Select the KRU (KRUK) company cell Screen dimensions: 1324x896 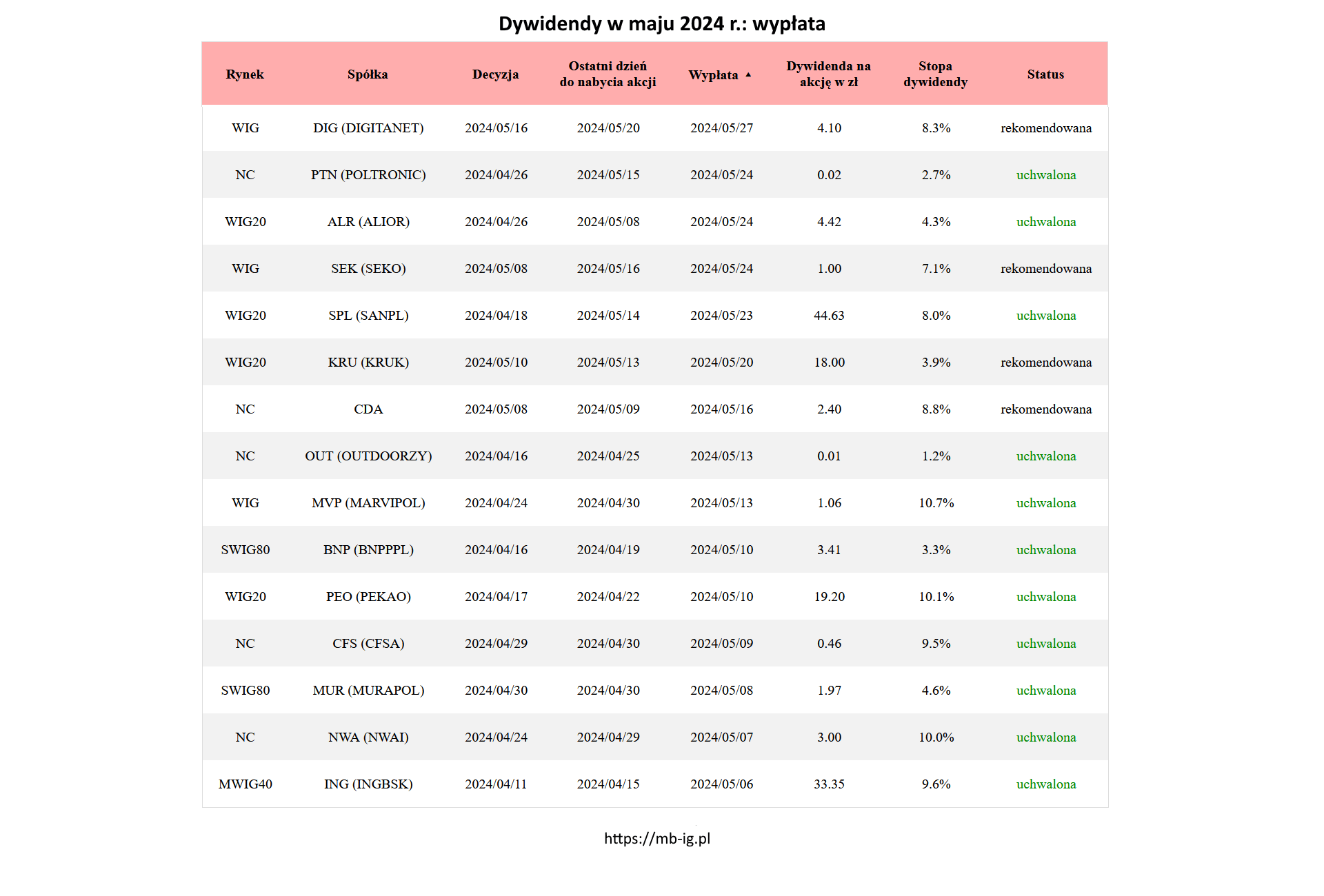[368, 363]
